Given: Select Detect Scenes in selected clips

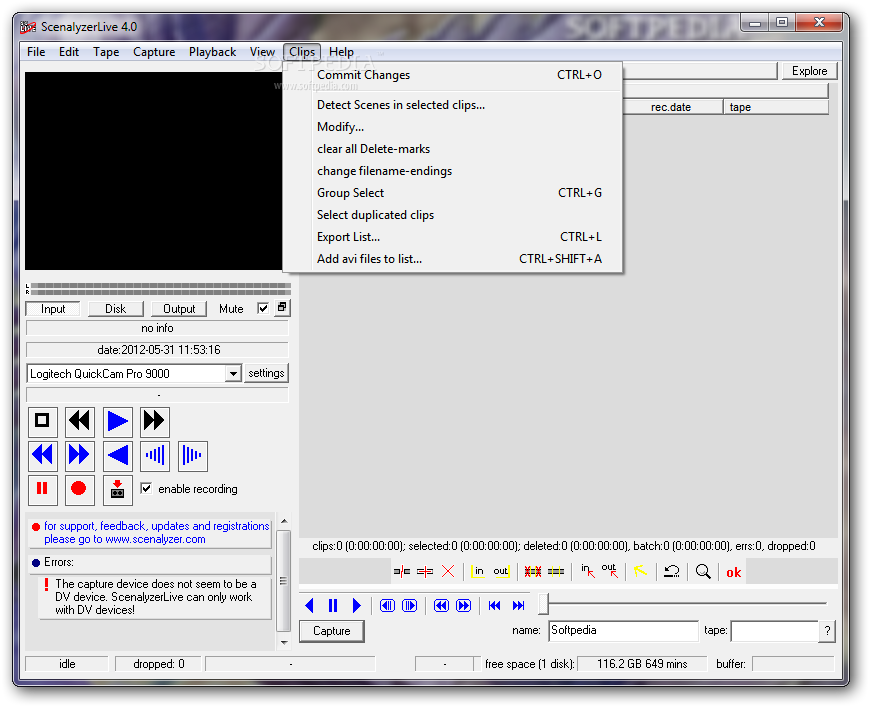Looking at the screenshot, I should click(x=453, y=105).
